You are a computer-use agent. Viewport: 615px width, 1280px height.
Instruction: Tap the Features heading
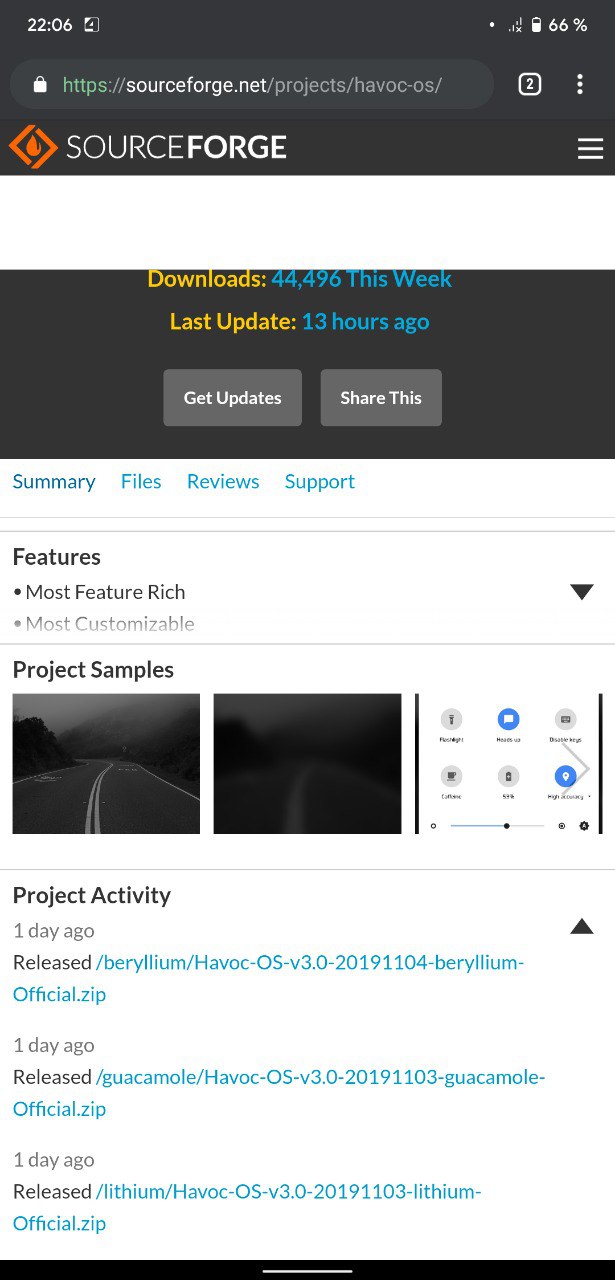point(57,557)
